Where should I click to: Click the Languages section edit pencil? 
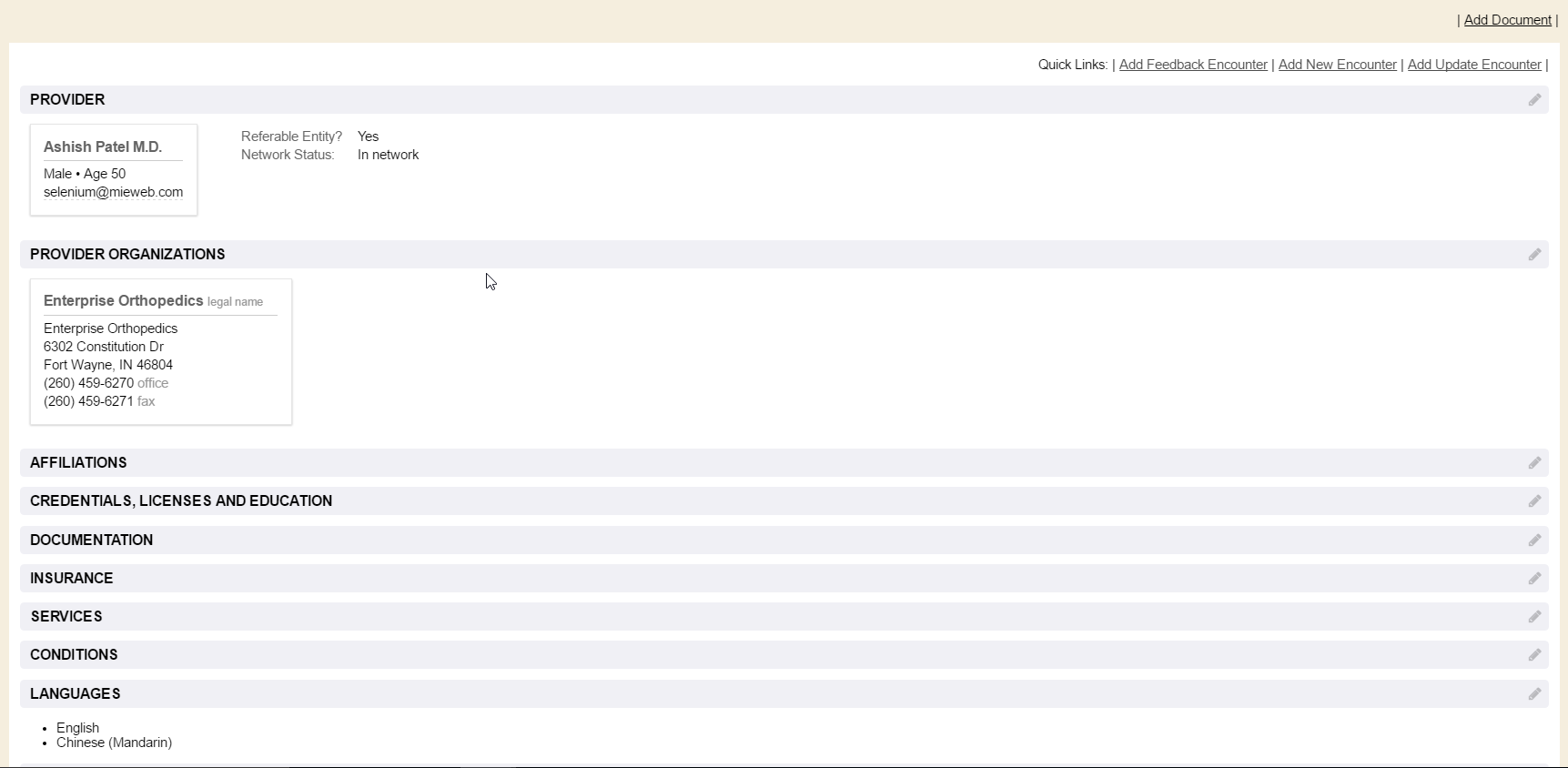point(1534,694)
